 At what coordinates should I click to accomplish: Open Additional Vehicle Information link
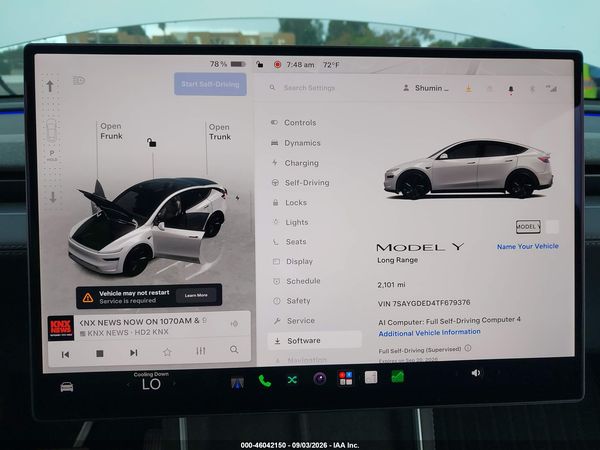pos(429,333)
